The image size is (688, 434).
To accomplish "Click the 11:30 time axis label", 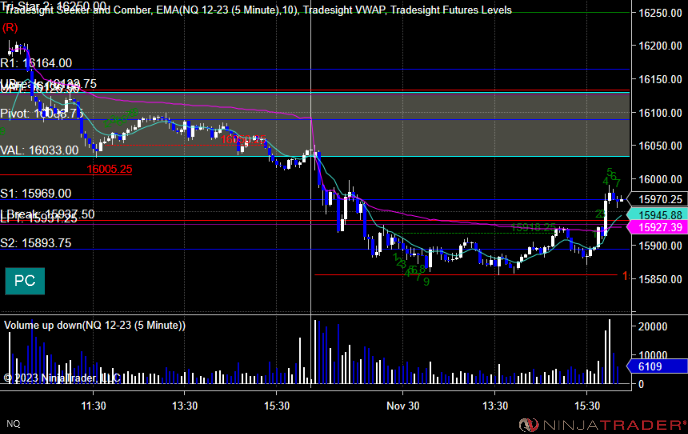I will coord(93,406).
